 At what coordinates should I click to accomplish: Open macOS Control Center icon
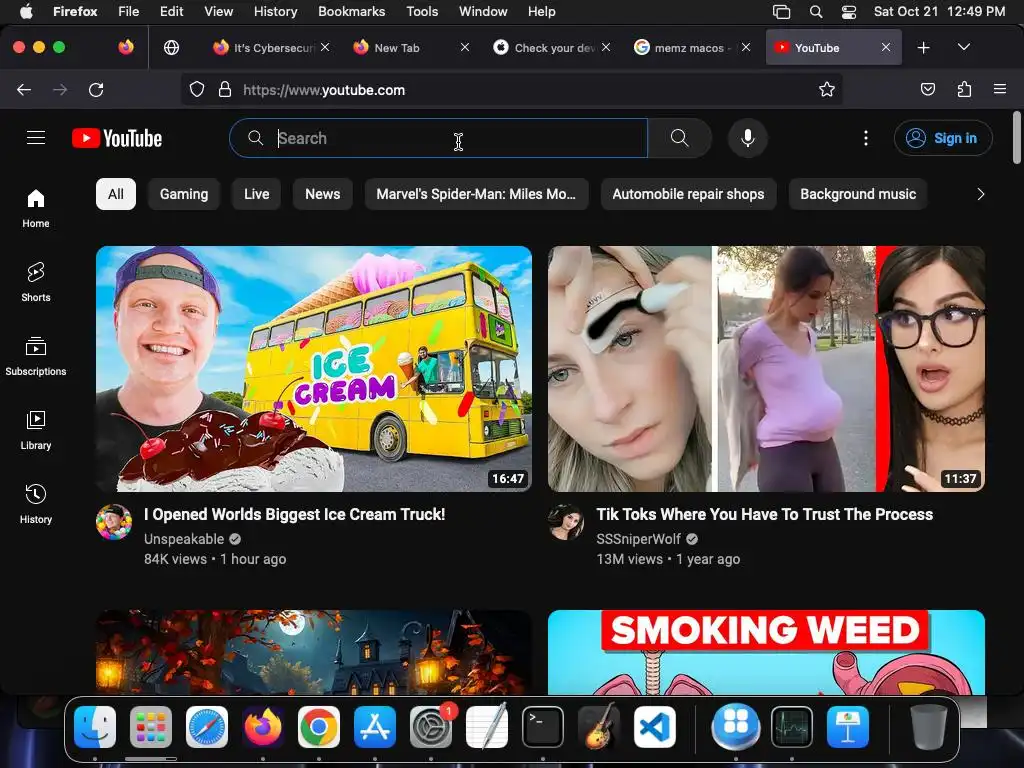(x=849, y=12)
